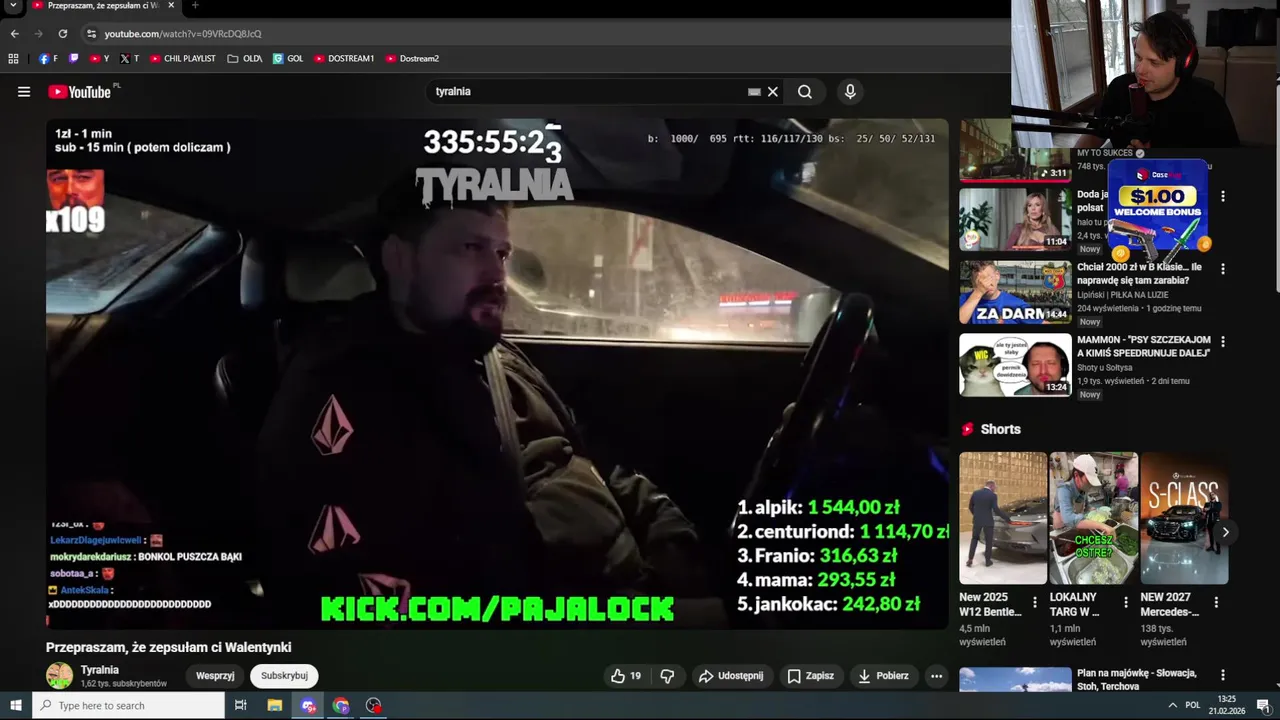Like the video with thumbs up
Viewport: 1280px width, 720px height.
pos(626,676)
